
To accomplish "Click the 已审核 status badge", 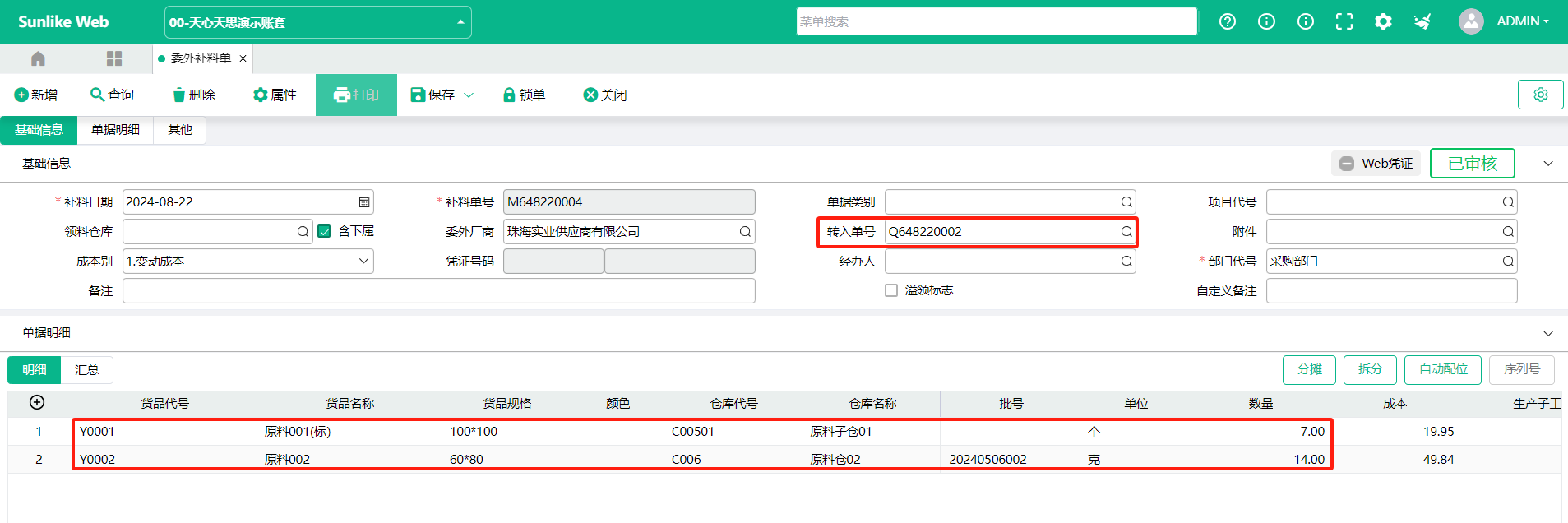I will pos(1473,164).
